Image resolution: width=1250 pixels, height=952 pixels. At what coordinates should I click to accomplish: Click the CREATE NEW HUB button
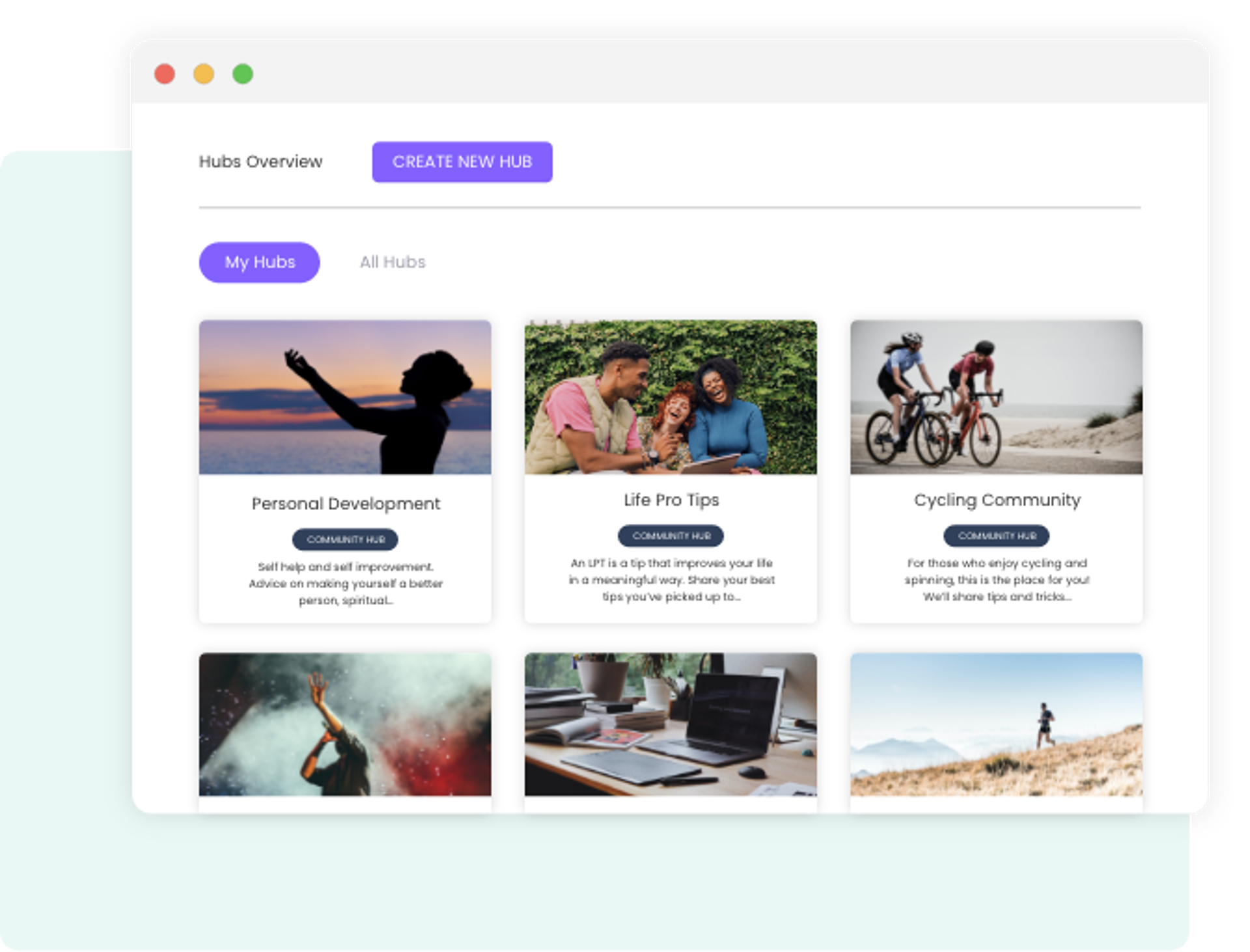pos(462,162)
